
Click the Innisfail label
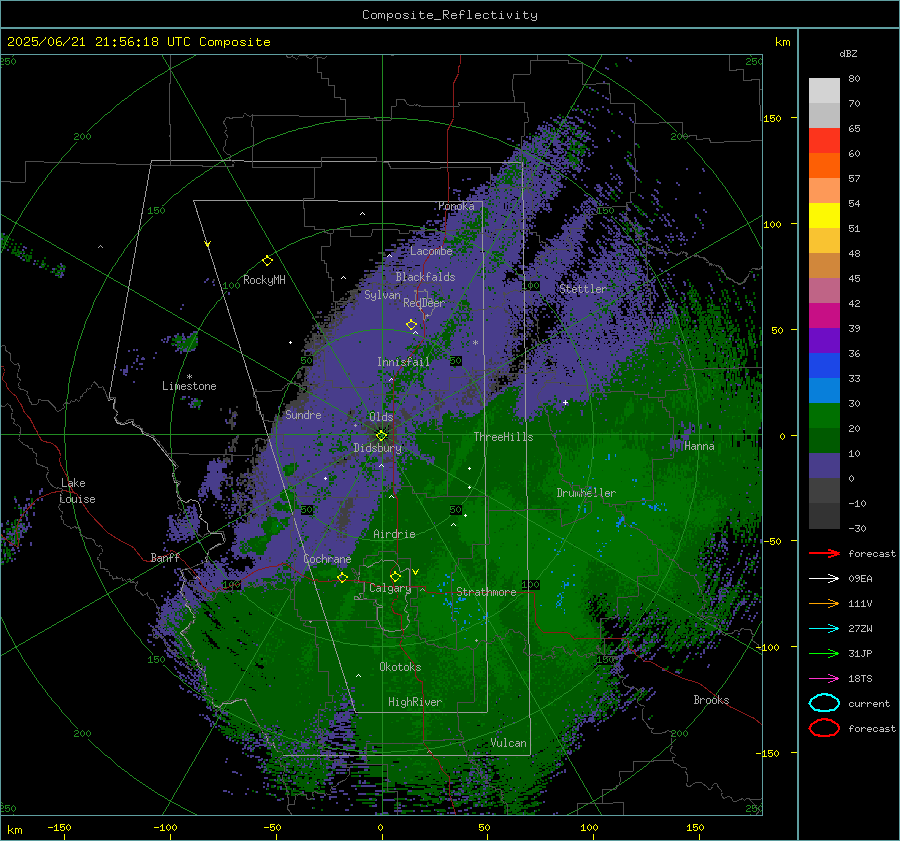click(x=403, y=362)
